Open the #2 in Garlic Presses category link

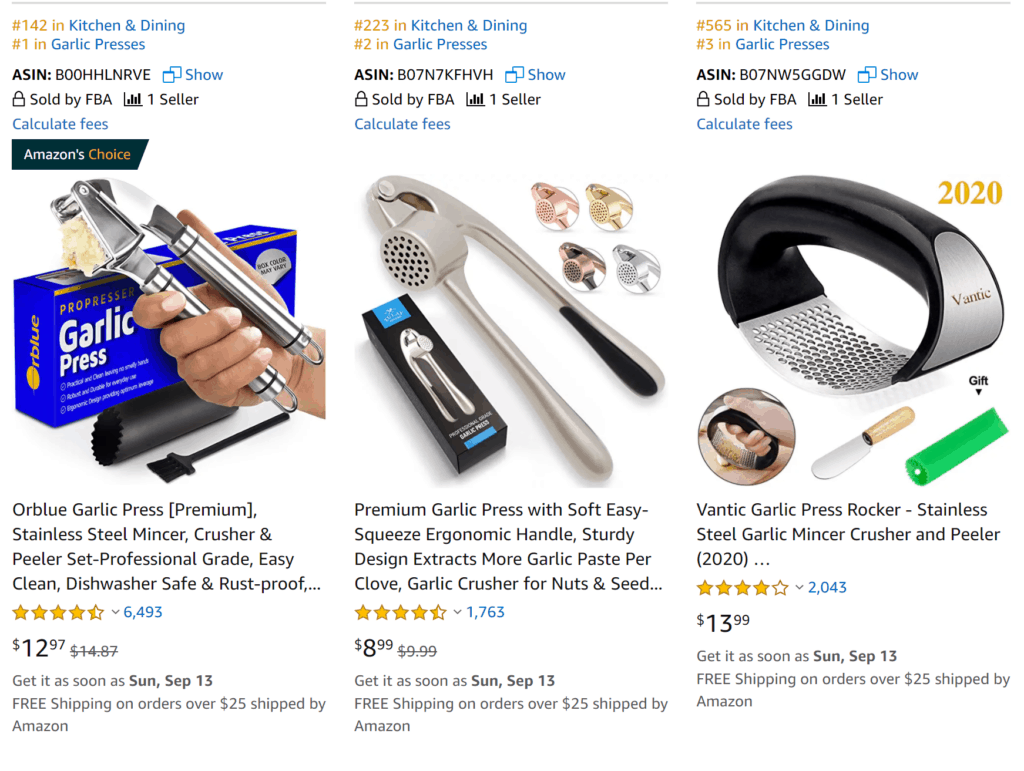pyautogui.click(x=421, y=44)
